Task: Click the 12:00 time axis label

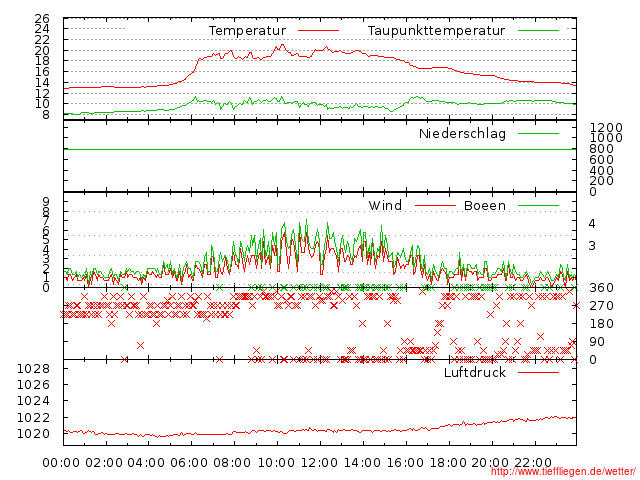Action: (319, 463)
